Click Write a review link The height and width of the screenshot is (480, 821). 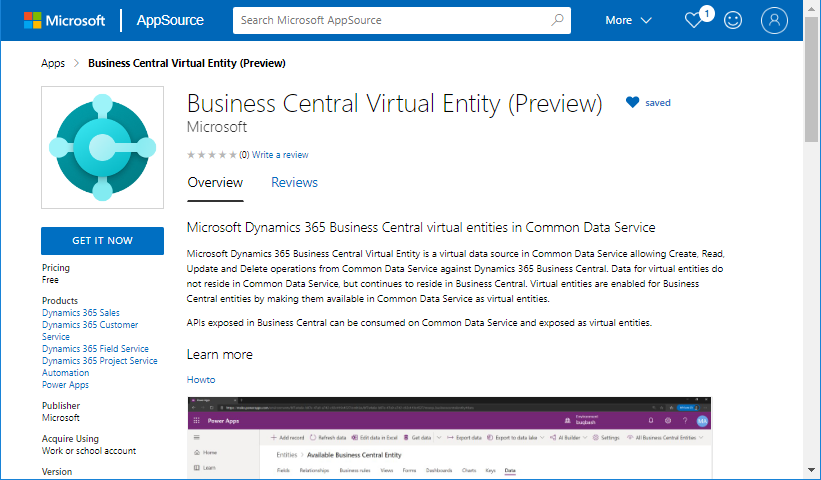(280, 155)
